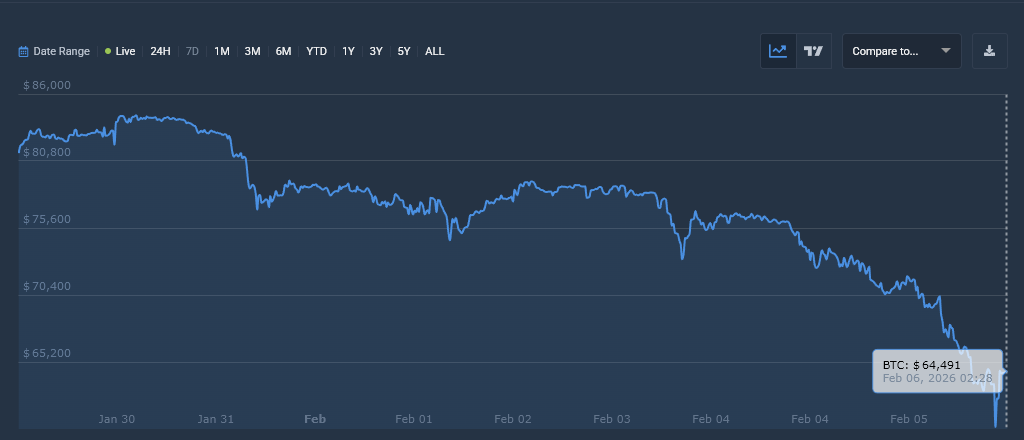Select the 24H time range

tap(160, 51)
